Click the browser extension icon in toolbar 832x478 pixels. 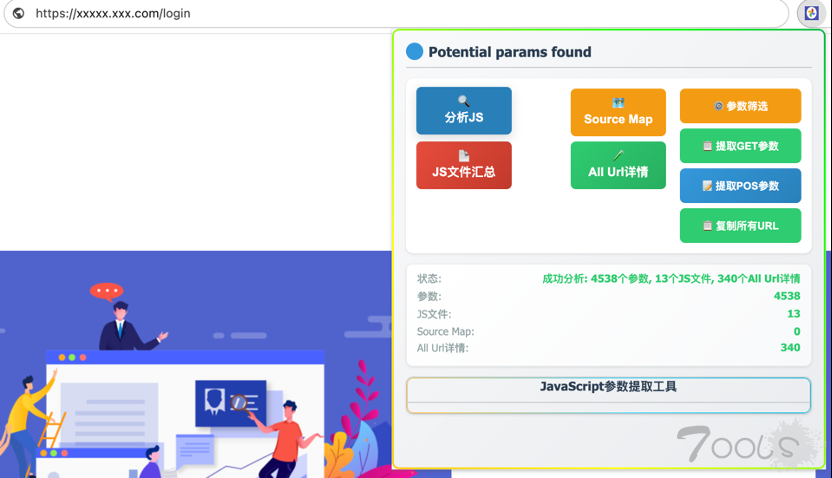tap(811, 13)
